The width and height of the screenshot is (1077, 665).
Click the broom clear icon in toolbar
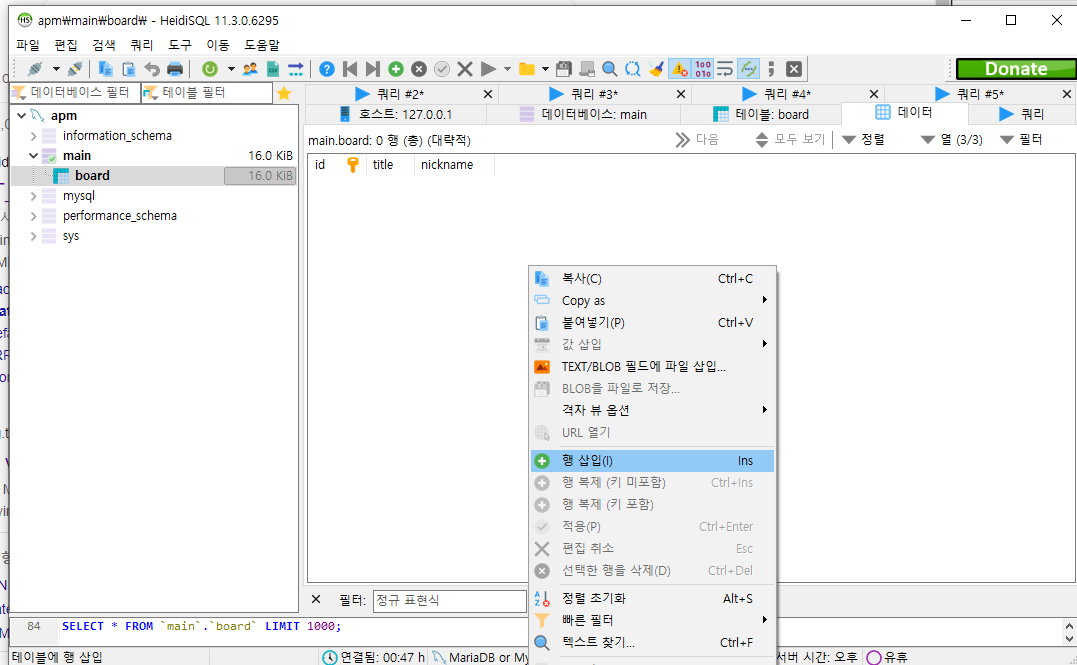(x=656, y=69)
